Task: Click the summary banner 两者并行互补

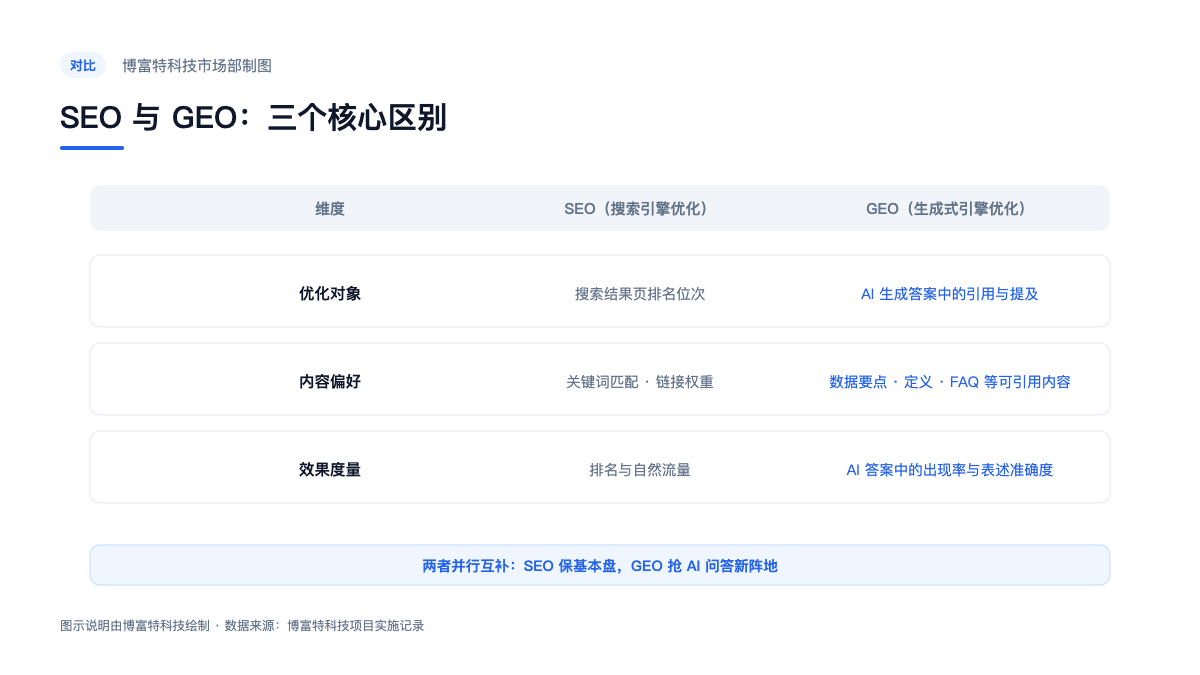Action: (x=600, y=565)
